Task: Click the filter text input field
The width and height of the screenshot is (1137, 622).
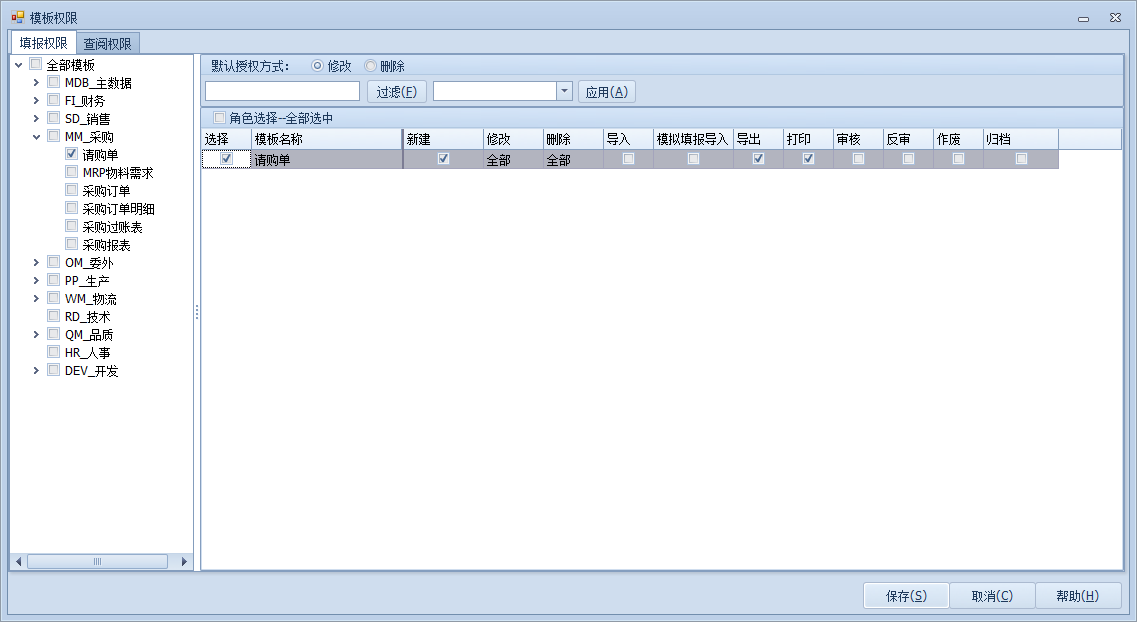Action: 282,91
